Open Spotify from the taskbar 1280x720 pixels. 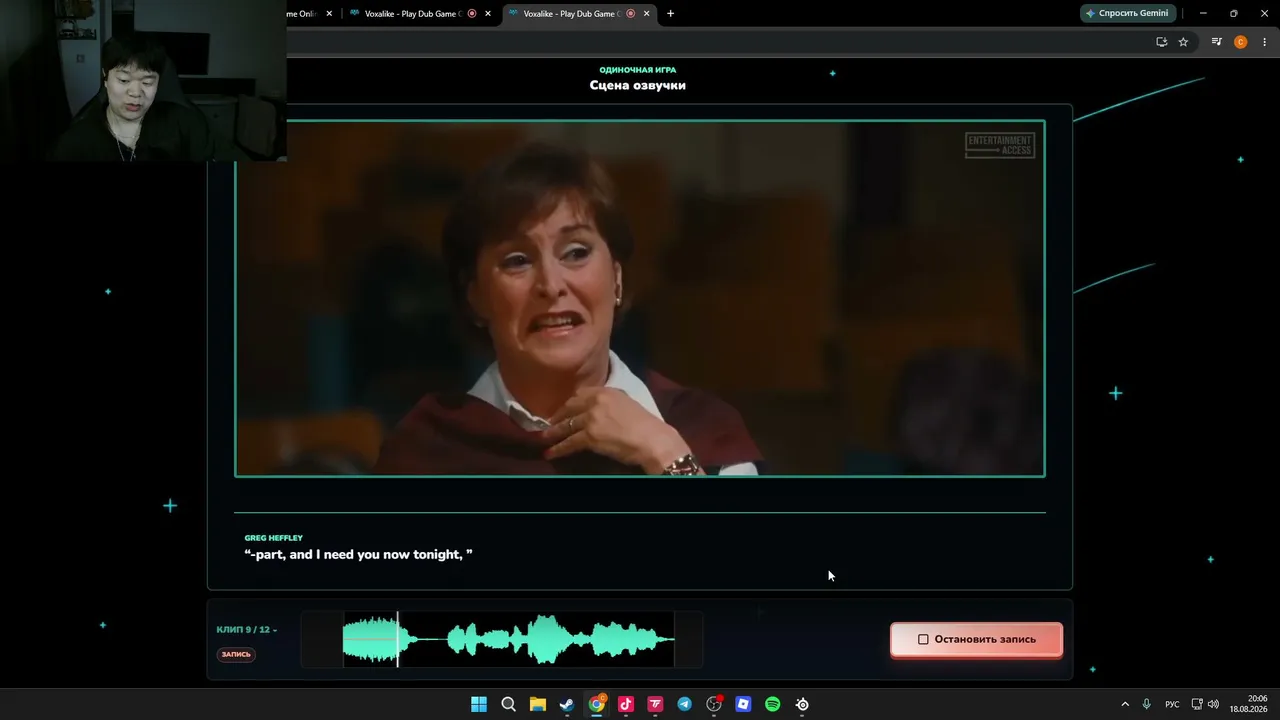click(773, 704)
